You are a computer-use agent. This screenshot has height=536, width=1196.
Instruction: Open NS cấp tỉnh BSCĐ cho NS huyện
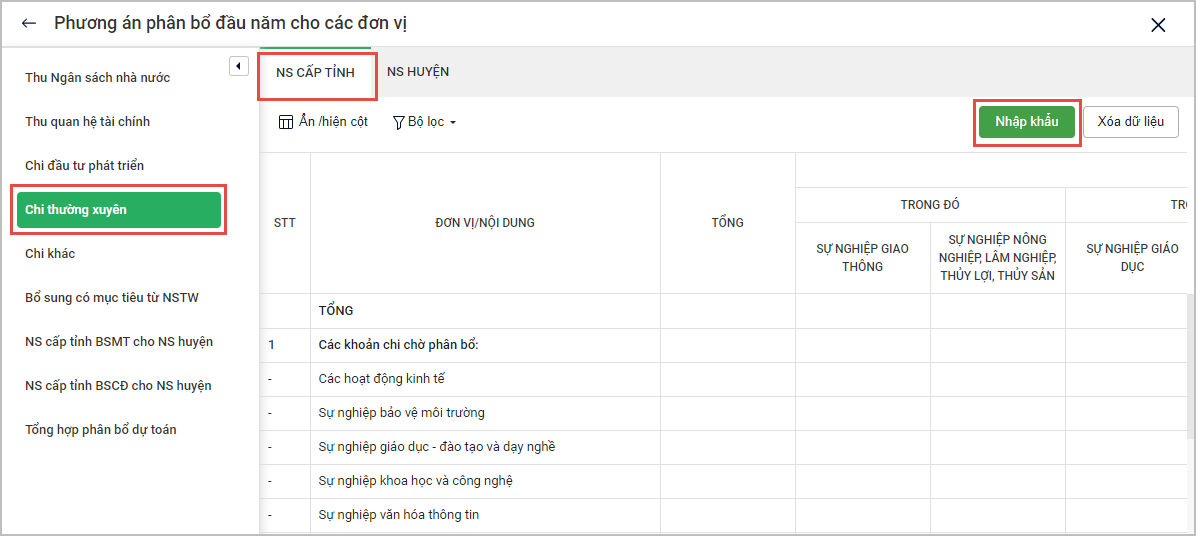coord(118,386)
